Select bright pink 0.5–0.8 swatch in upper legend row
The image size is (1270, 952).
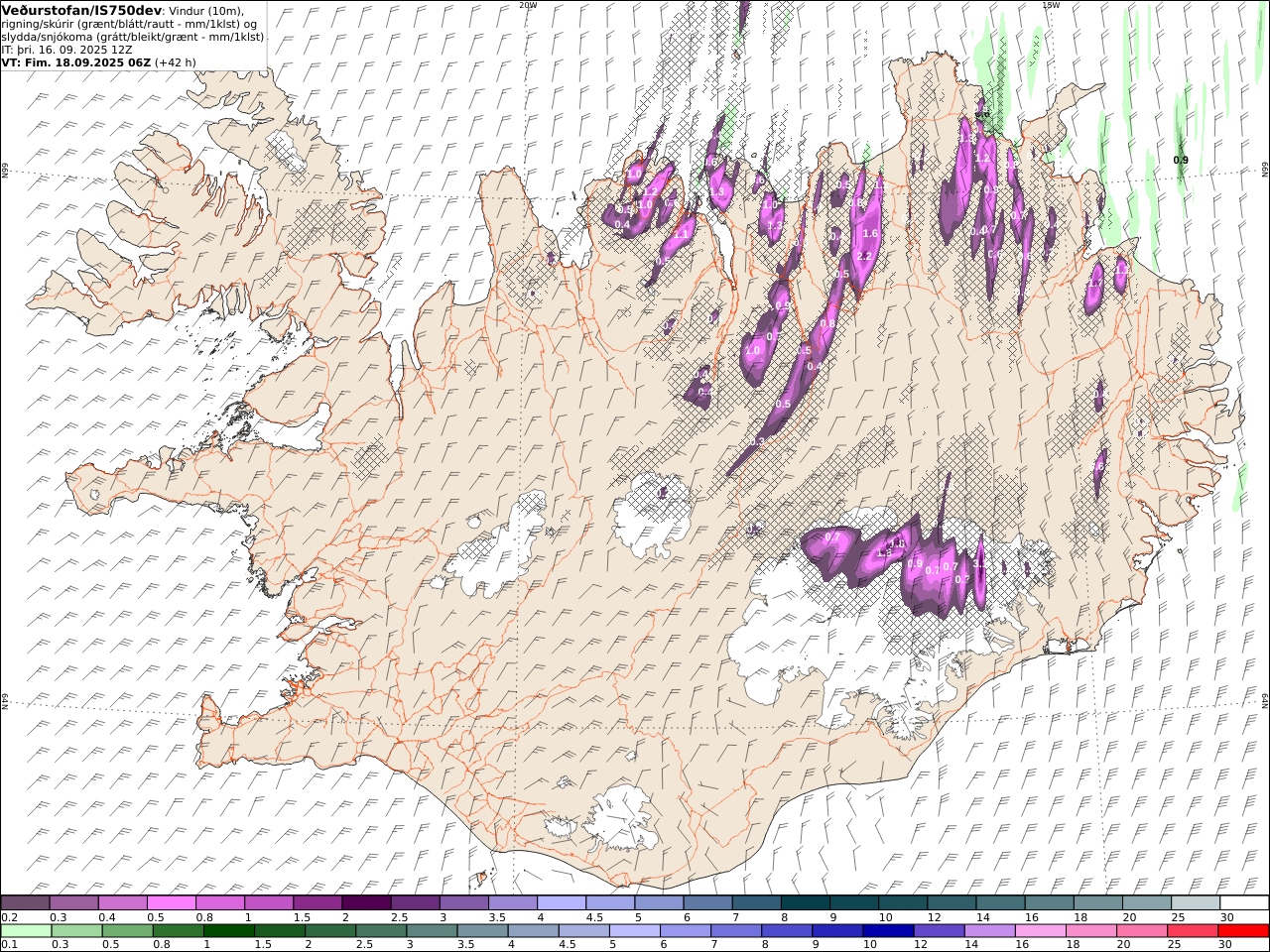point(172,903)
